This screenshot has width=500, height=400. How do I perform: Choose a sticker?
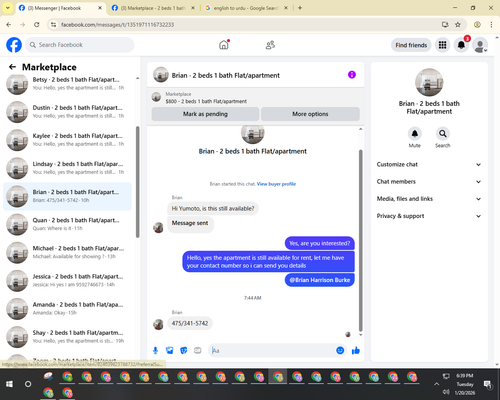184,350
